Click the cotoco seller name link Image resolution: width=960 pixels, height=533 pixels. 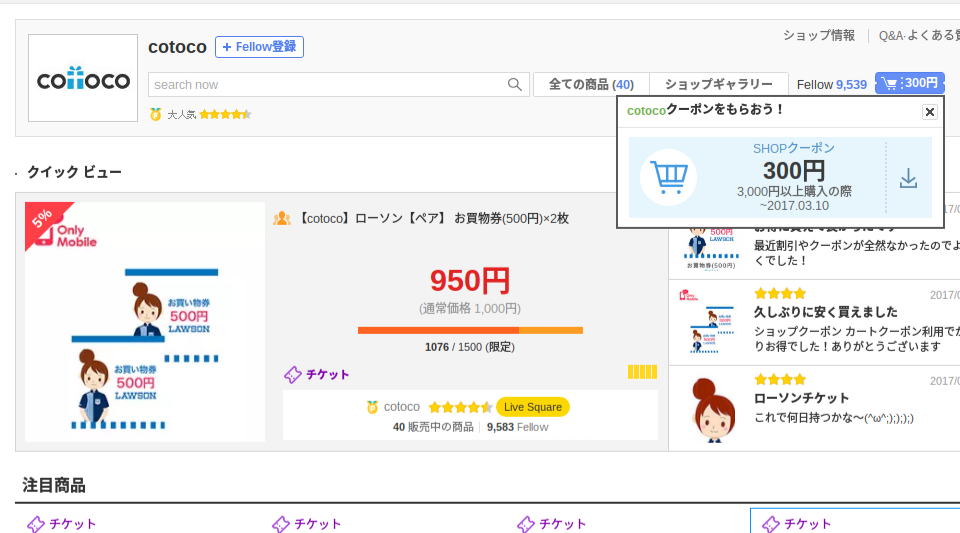click(x=402, y=407)
